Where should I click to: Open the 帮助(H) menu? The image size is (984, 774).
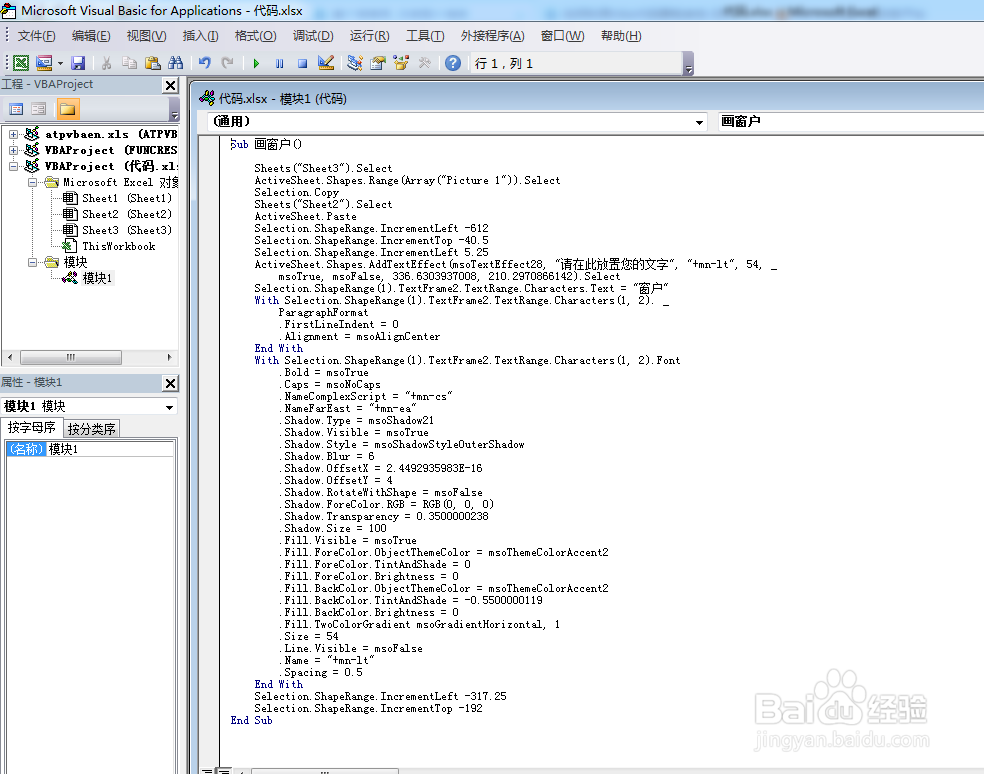621,36
